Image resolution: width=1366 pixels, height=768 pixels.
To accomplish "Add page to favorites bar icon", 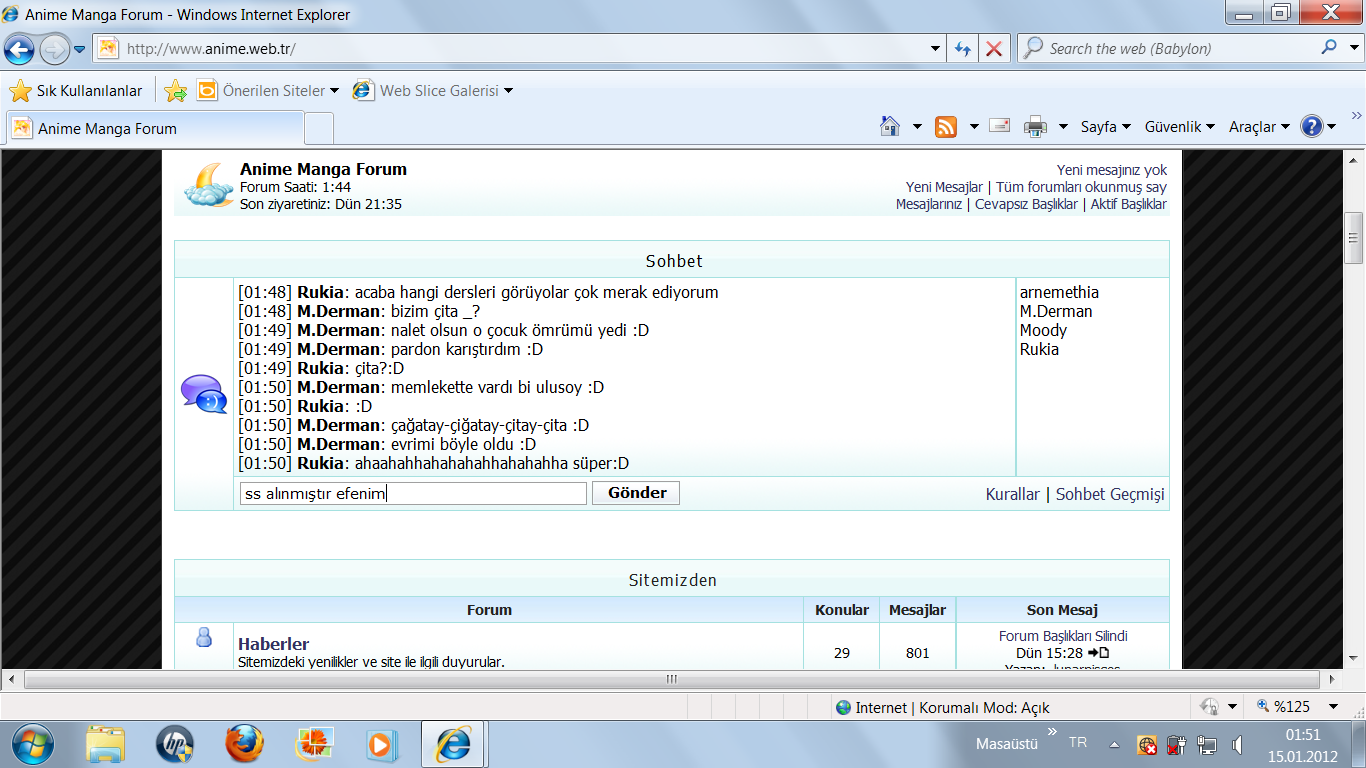I will coord(175,91).
